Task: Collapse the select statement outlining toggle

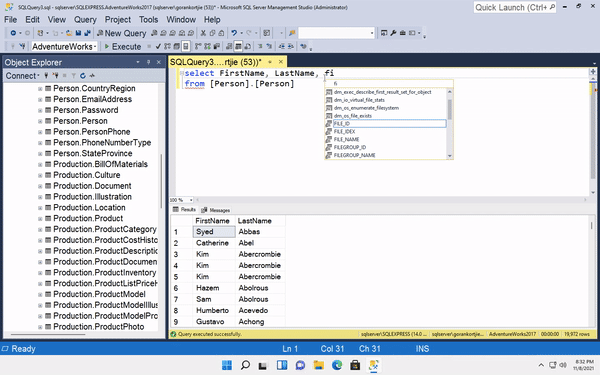Action: [181, 73]
